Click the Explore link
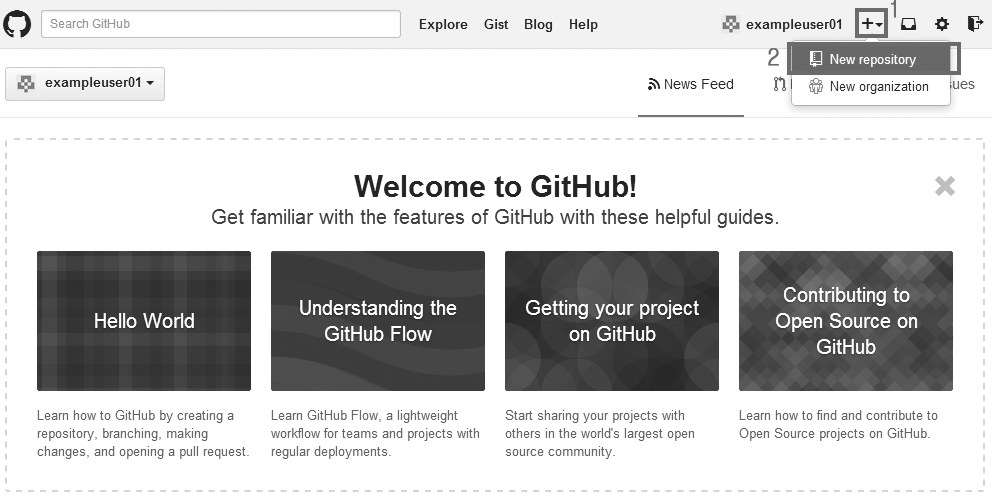Viewport: 992px width, 498px height. point(443,24)
